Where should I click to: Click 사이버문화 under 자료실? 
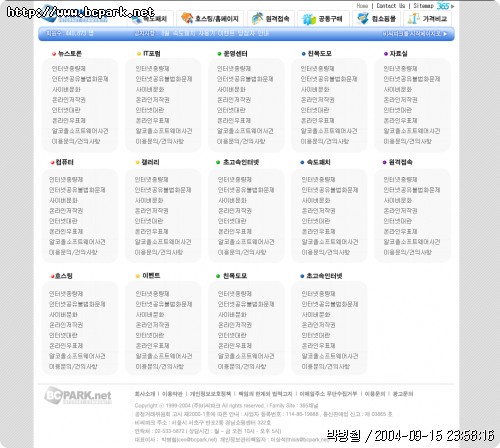398,89
